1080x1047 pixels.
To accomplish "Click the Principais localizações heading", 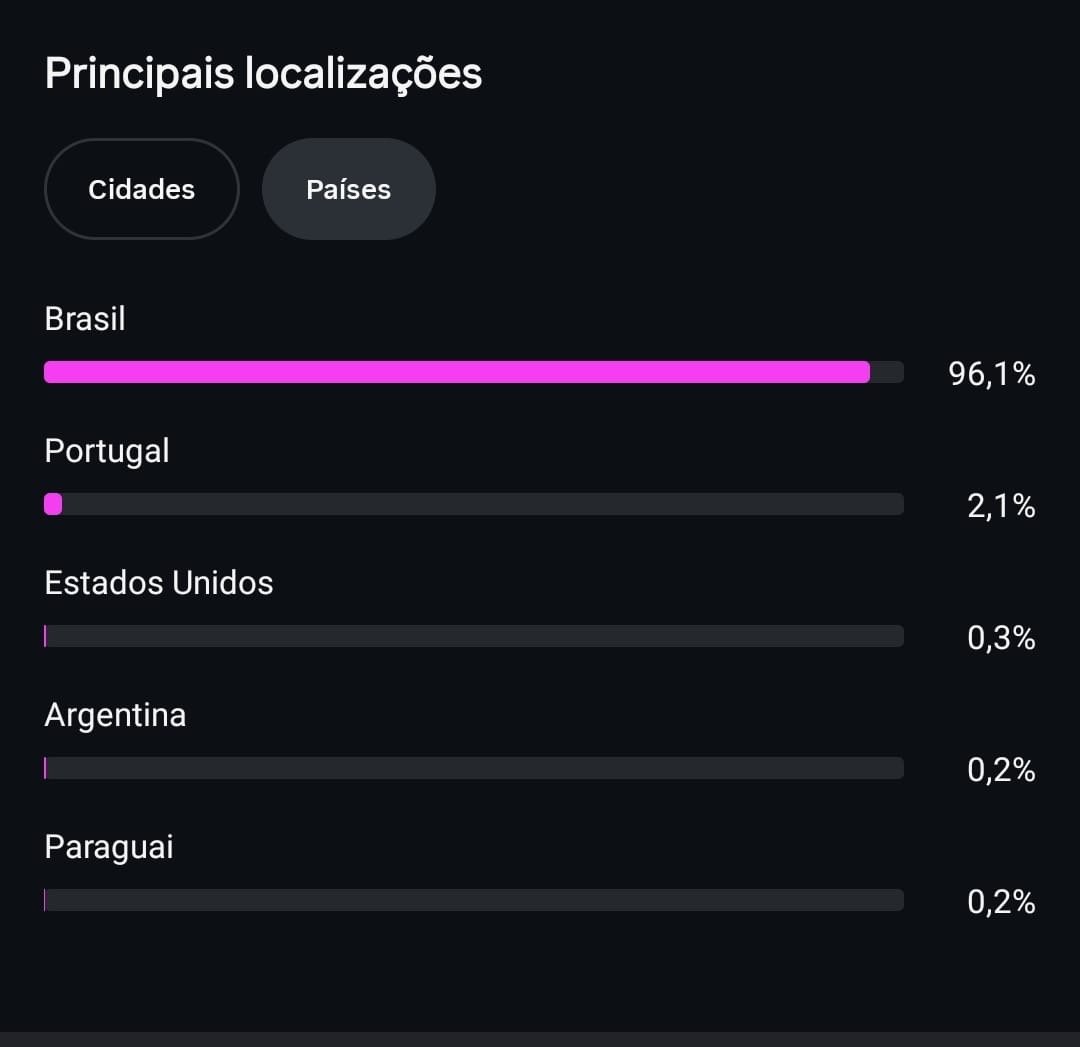I will [x=263, y=74].
